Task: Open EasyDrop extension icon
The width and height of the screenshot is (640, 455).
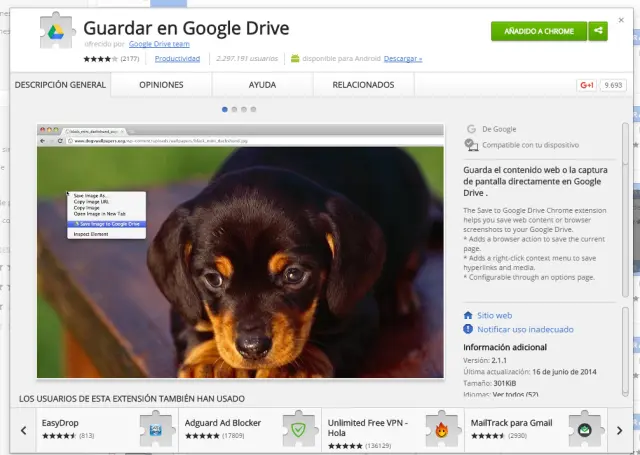Action: point(156,430)
